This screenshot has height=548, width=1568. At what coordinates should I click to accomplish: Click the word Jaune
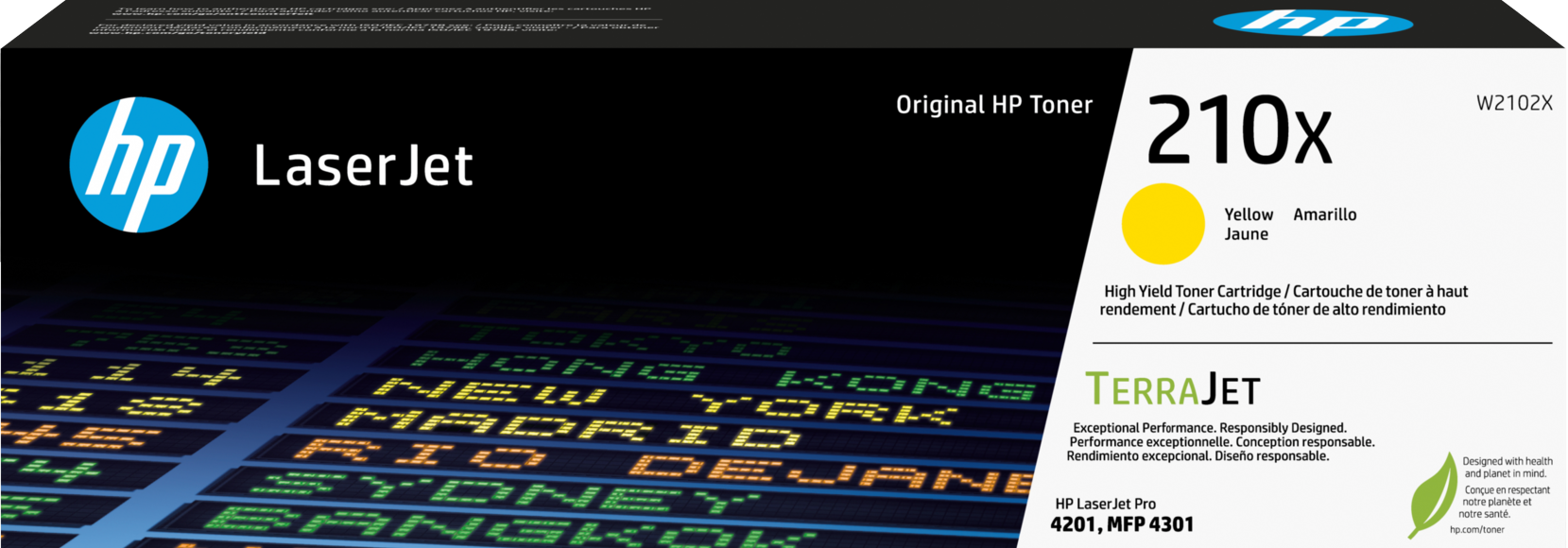[x=1246, y=234]
